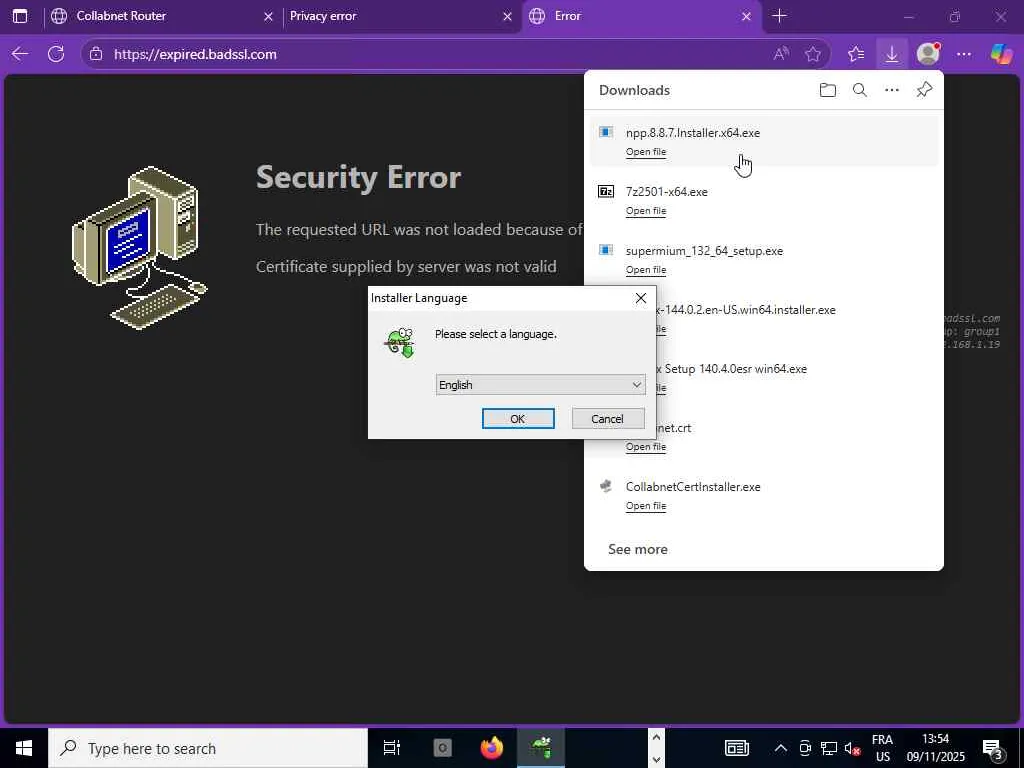The height and width of the screenshot is (768, 1024).
Task: Open file for supermium_132_64_setup.exe
Action: click(x=646, y=270)
